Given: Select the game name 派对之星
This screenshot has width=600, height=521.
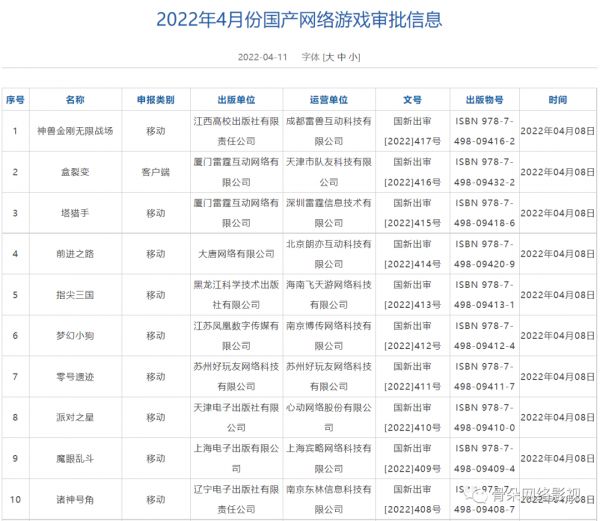Looking at the screenshot, I should [x=75, y=418].
